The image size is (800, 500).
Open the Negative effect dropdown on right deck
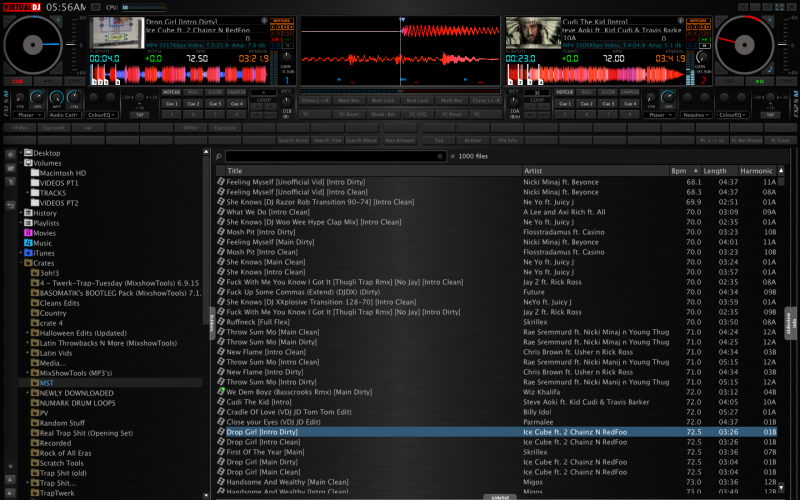[x=695, y=115]
